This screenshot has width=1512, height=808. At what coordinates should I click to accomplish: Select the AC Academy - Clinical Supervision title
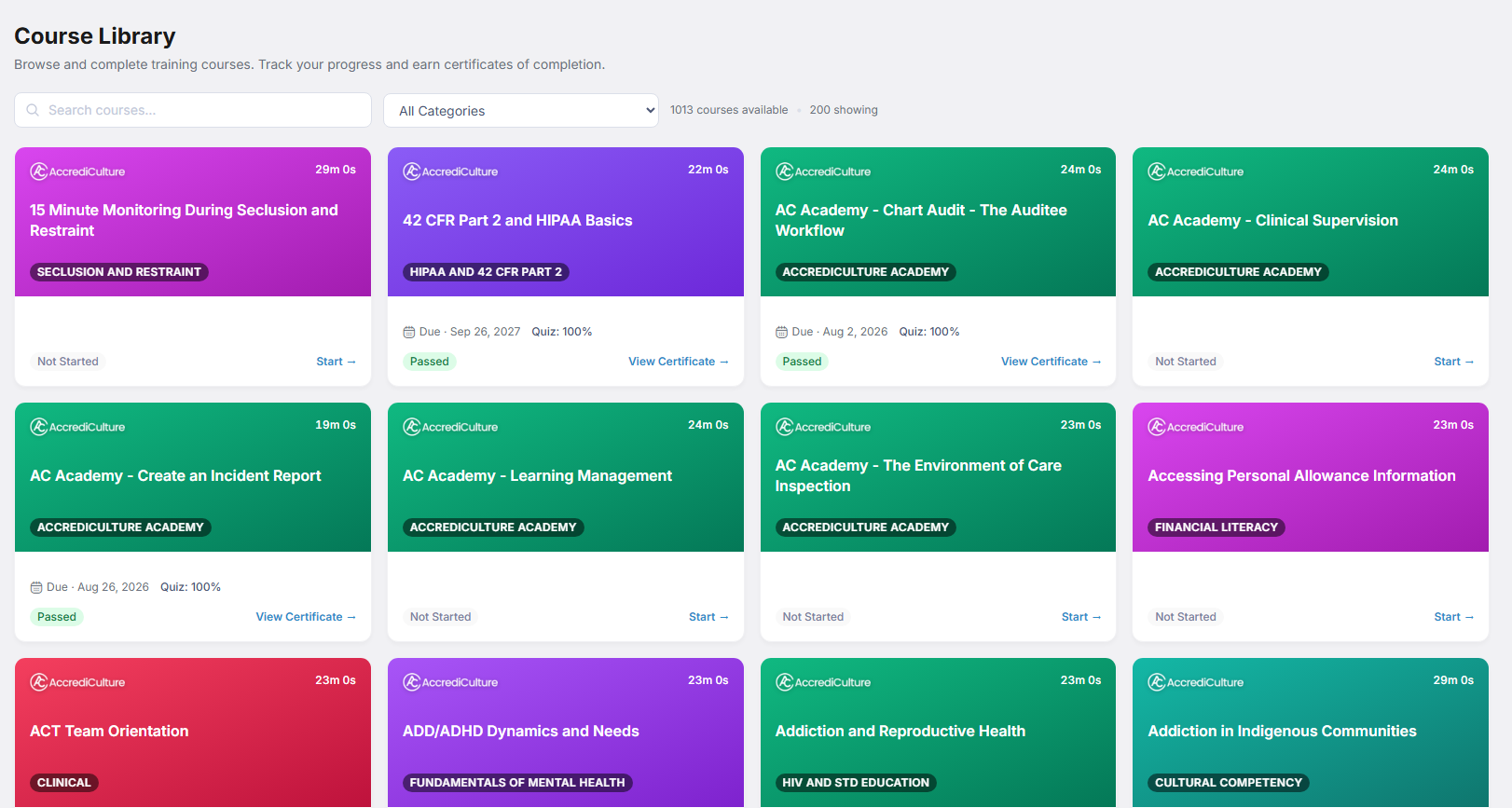1272,221
